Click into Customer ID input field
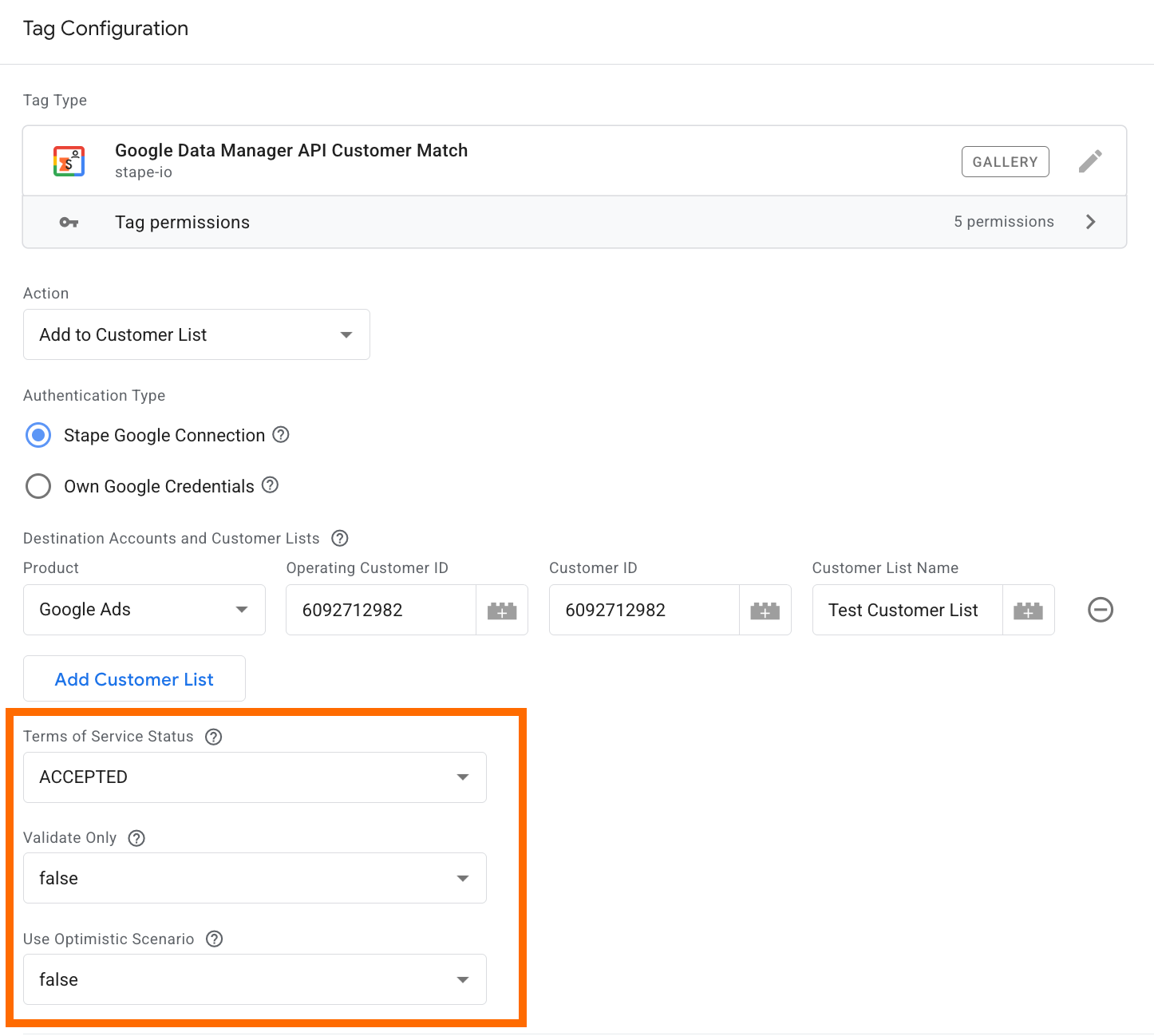 645,610
